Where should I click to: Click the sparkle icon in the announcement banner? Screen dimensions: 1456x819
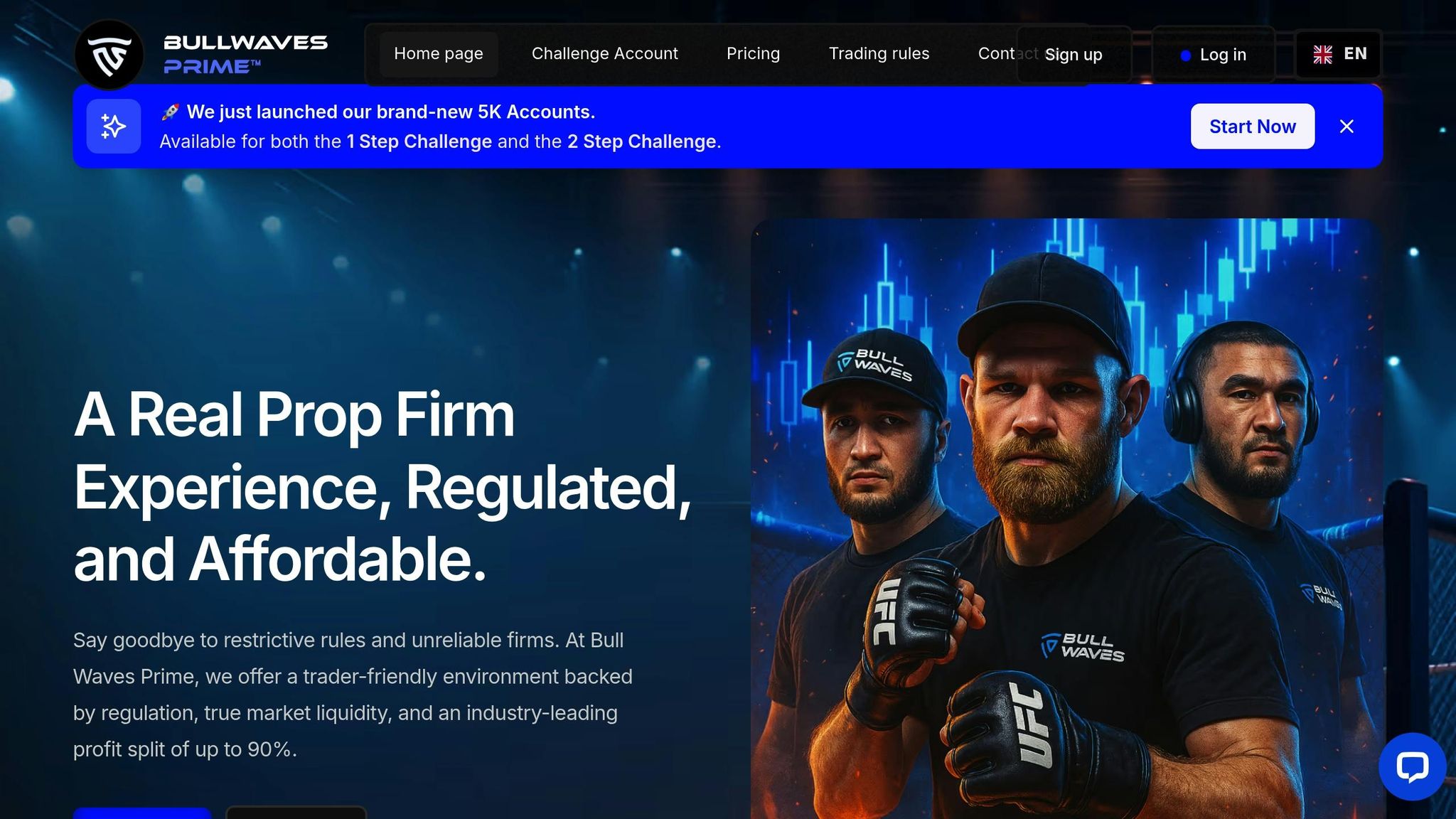(x=114, y=127)
